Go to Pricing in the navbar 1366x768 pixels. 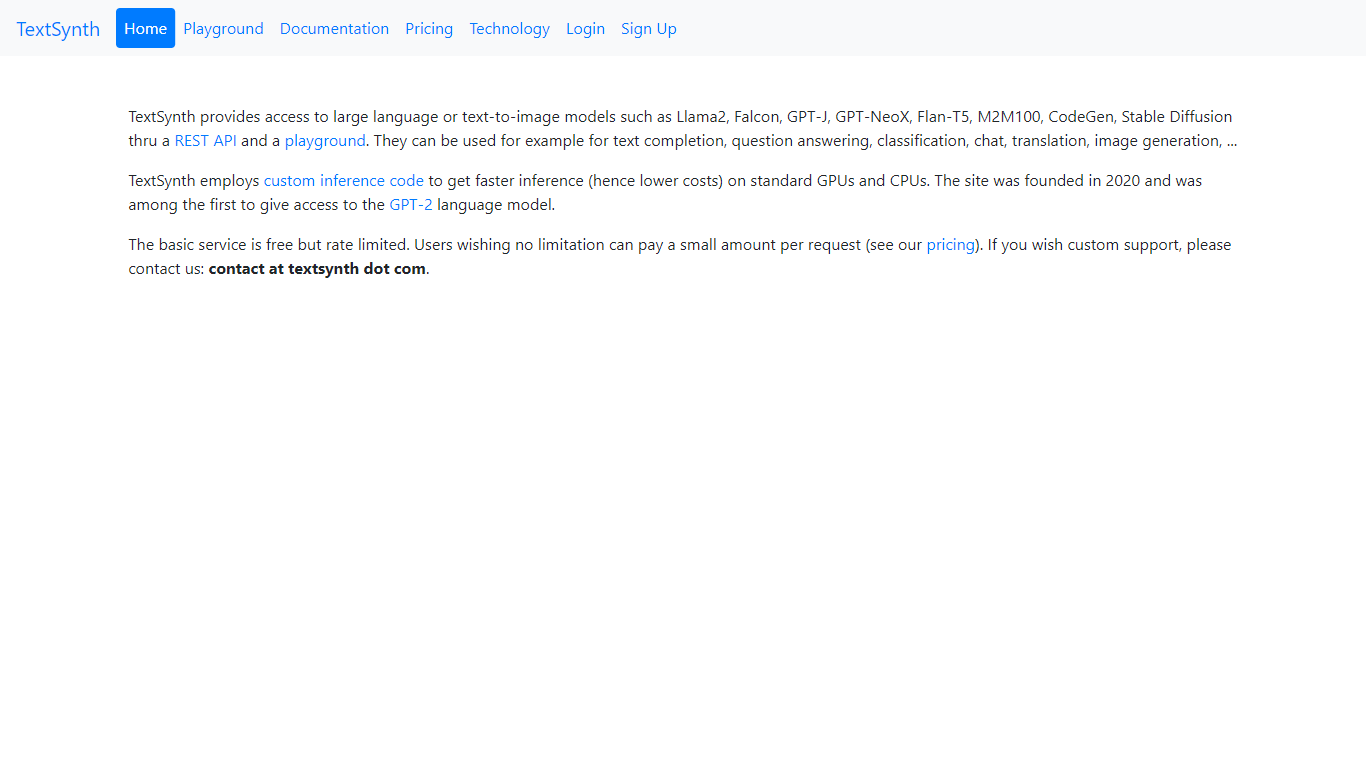429,28
